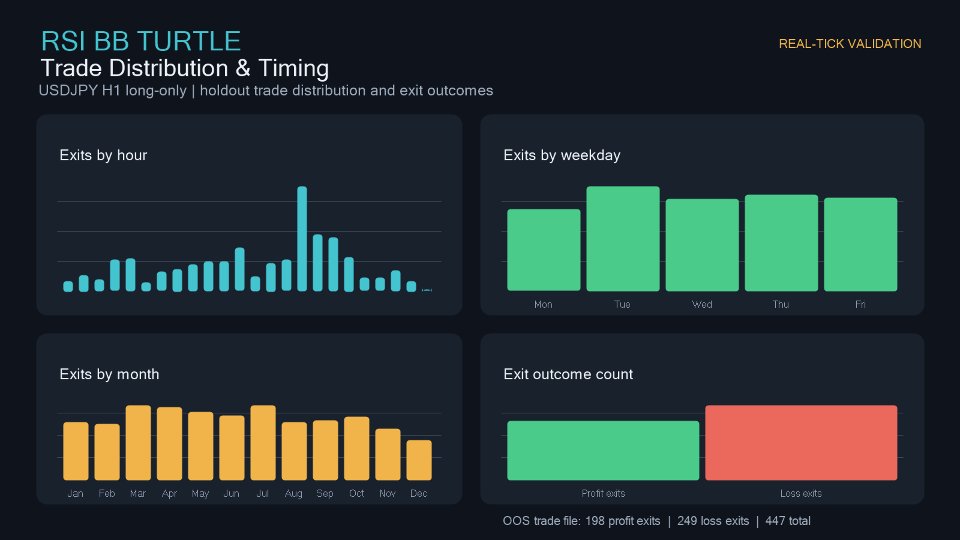The width and height of the screenshot is (960, 540).
Task: Click the Wed weekday bar
Action: (702, 245)
